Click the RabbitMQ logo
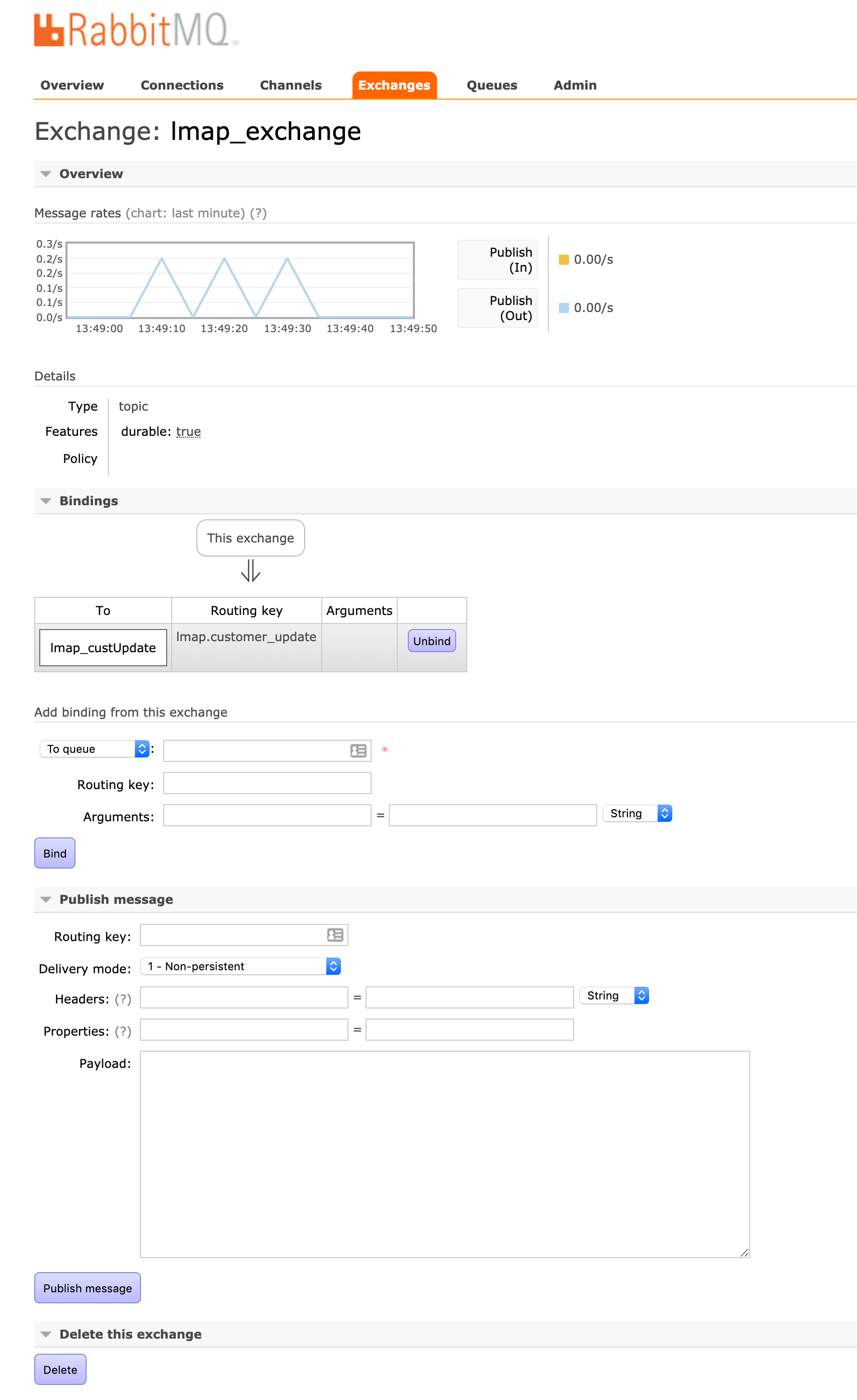 pos(135,30)
